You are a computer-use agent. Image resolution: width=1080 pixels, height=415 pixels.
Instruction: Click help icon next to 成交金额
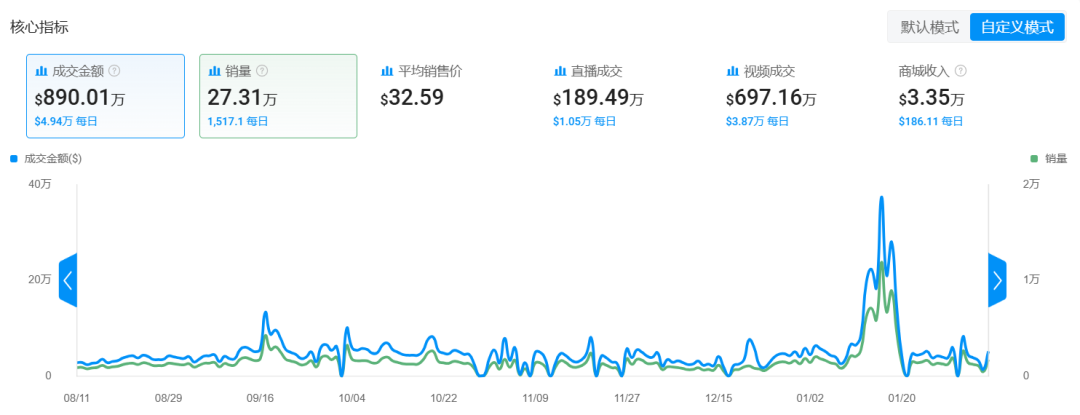click(114, 71)
